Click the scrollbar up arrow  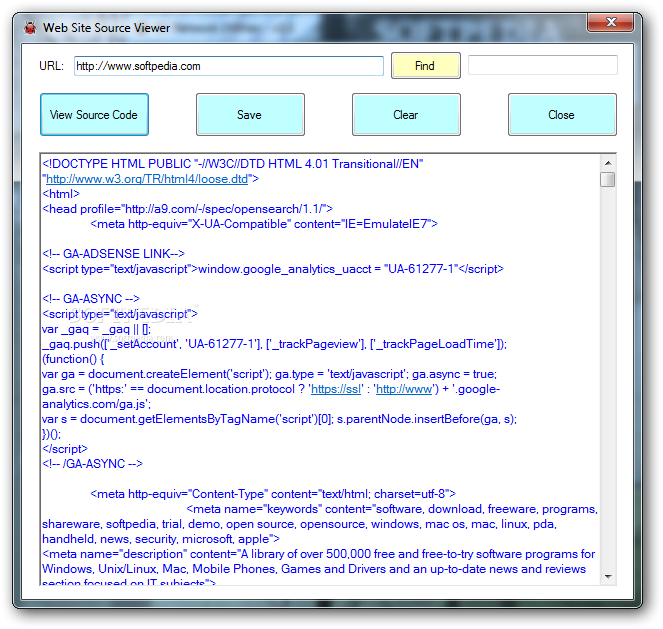pyautogui.click(x=608, y=163)
